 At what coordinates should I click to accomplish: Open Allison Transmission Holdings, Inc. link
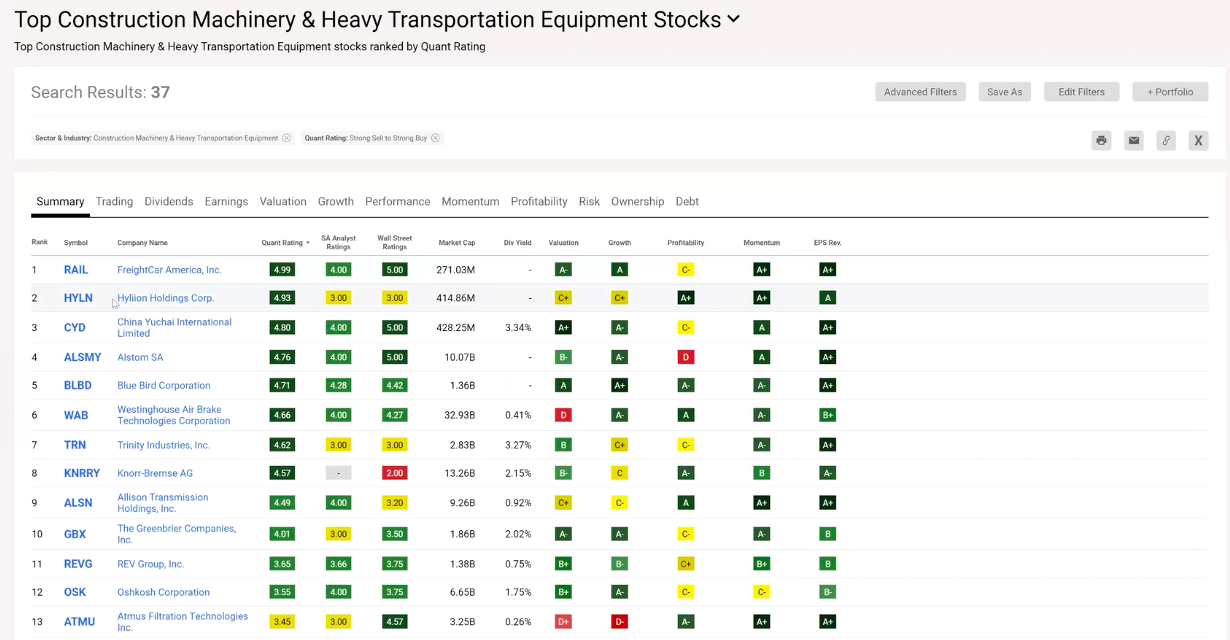pos(163,503)
